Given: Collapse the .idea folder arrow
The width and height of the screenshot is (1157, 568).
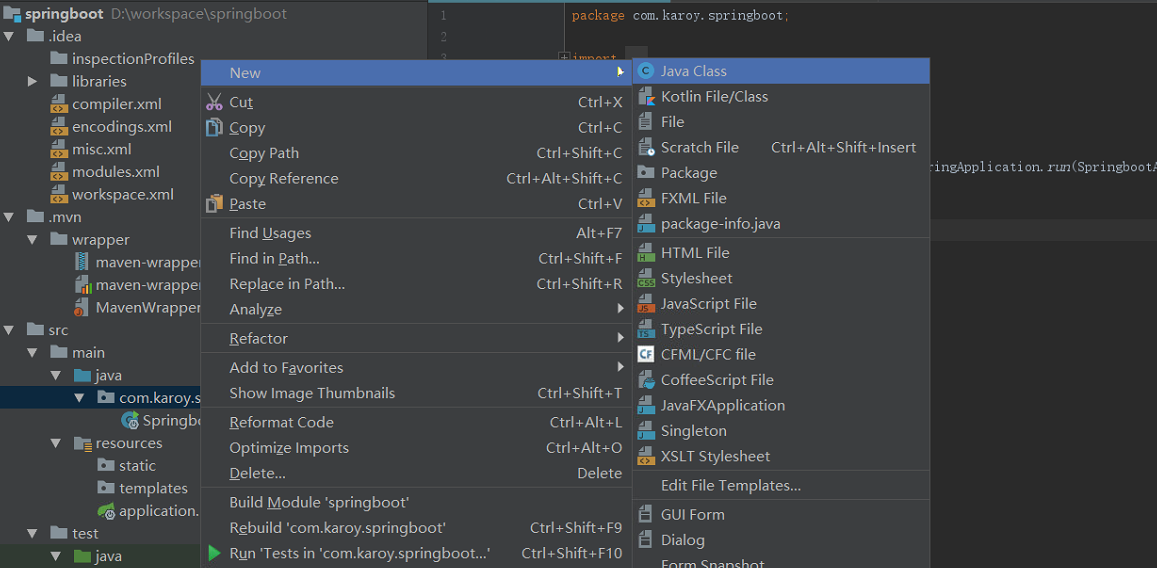Looking at the screenshot, I should (x=10, y=36).
